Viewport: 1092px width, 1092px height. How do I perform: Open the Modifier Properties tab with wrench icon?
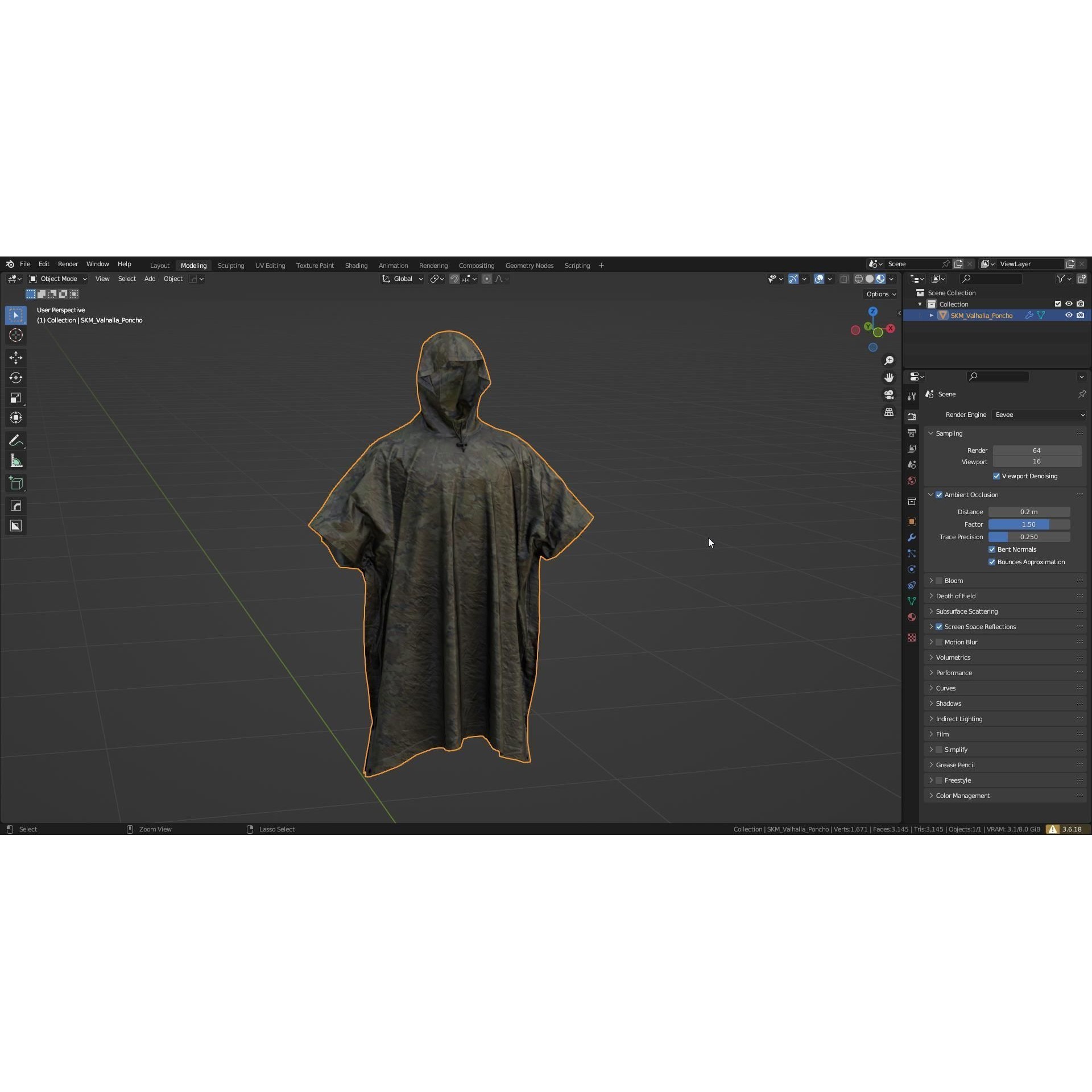pyautogui.click(x=912, y=537)
